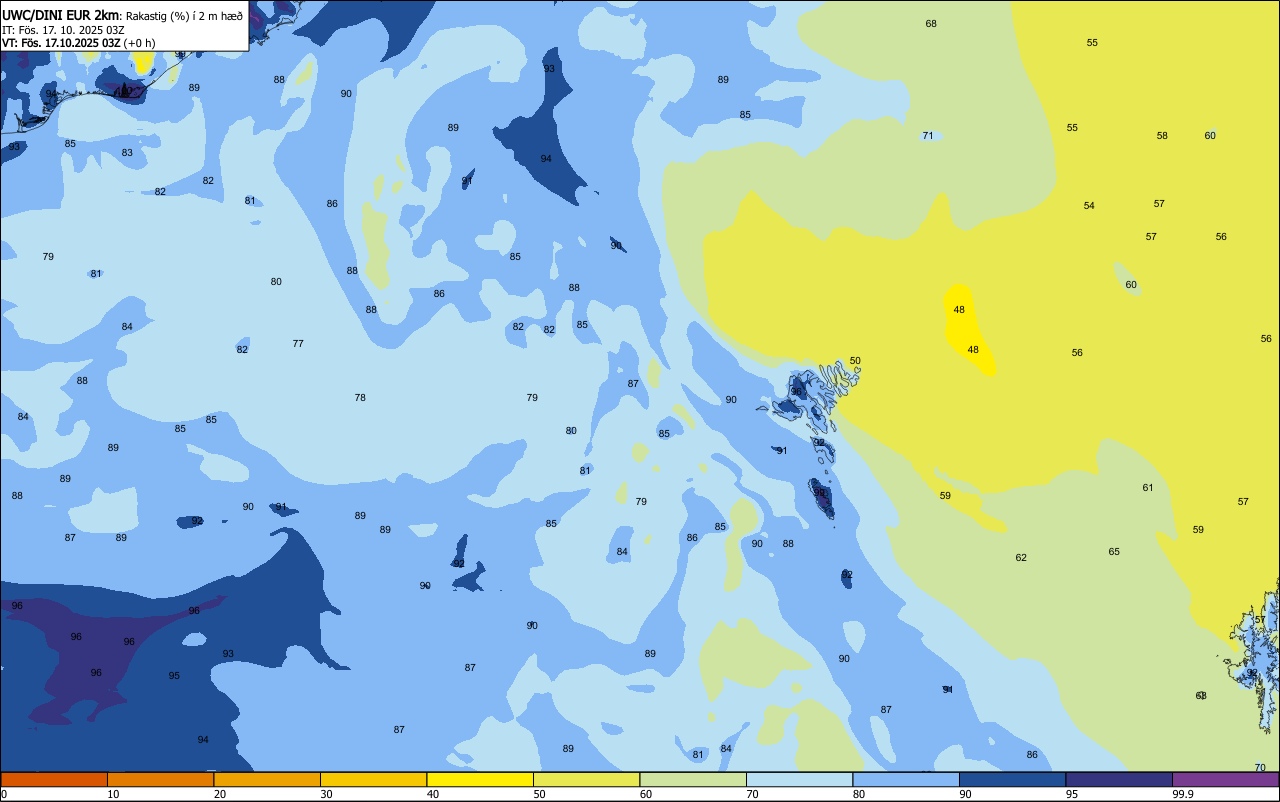Click the humidity value "83" on the map

coord(127,153)
